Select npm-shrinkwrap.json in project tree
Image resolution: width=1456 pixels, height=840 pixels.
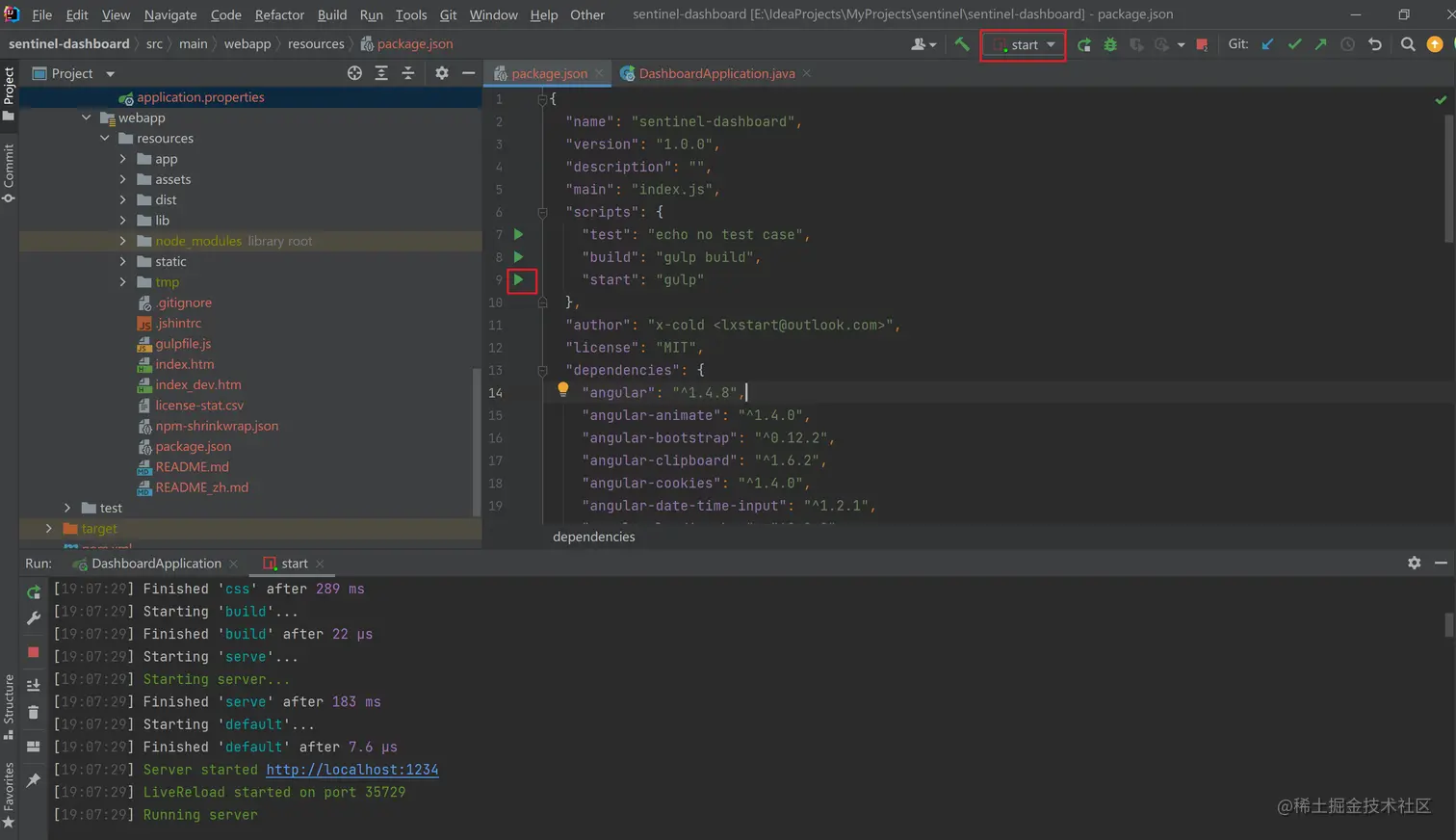point(217,426)
